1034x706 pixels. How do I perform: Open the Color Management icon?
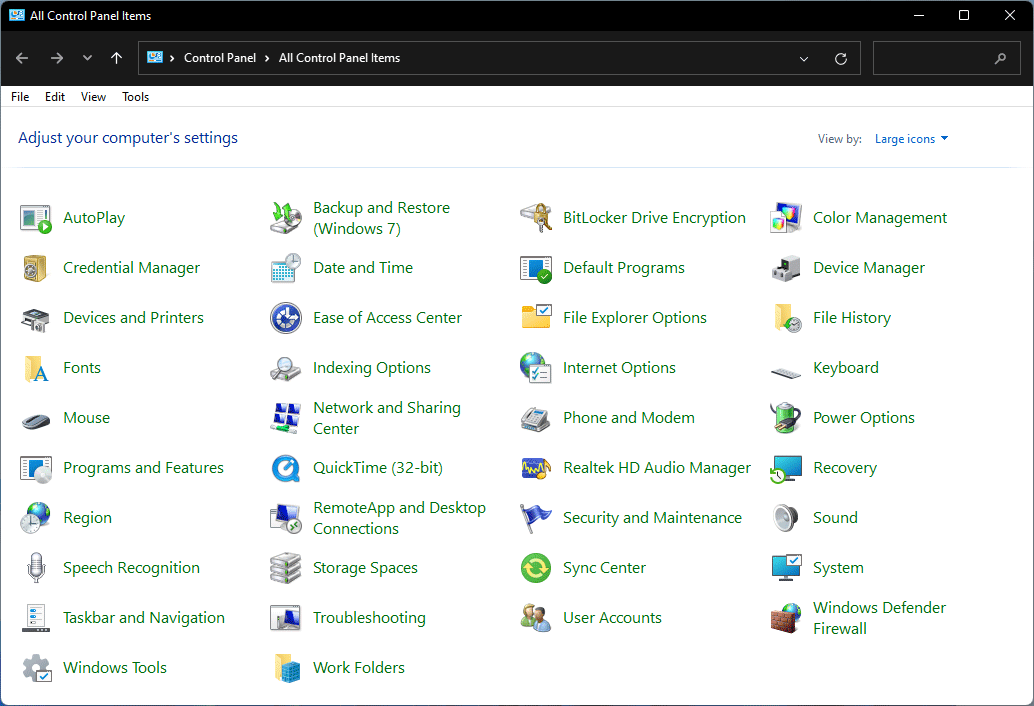pos(785,218)
